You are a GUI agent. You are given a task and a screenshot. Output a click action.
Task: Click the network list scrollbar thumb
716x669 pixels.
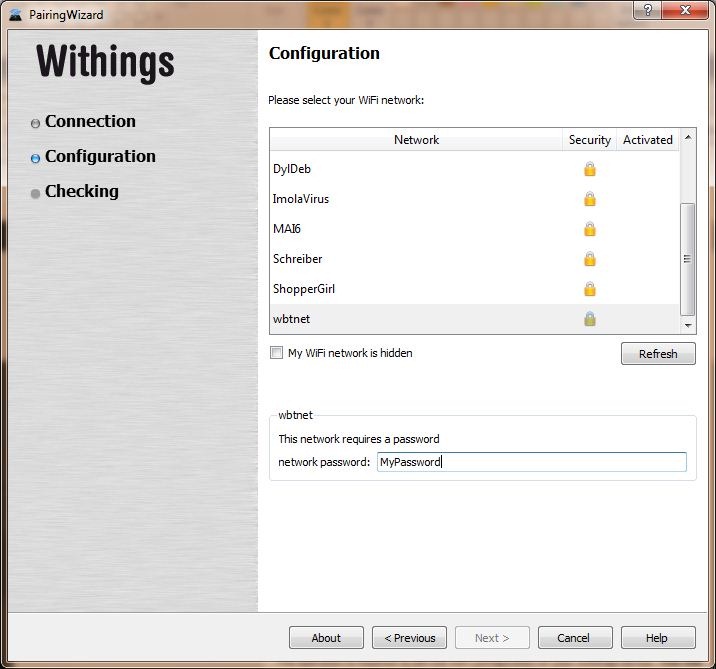coord(688,259)
